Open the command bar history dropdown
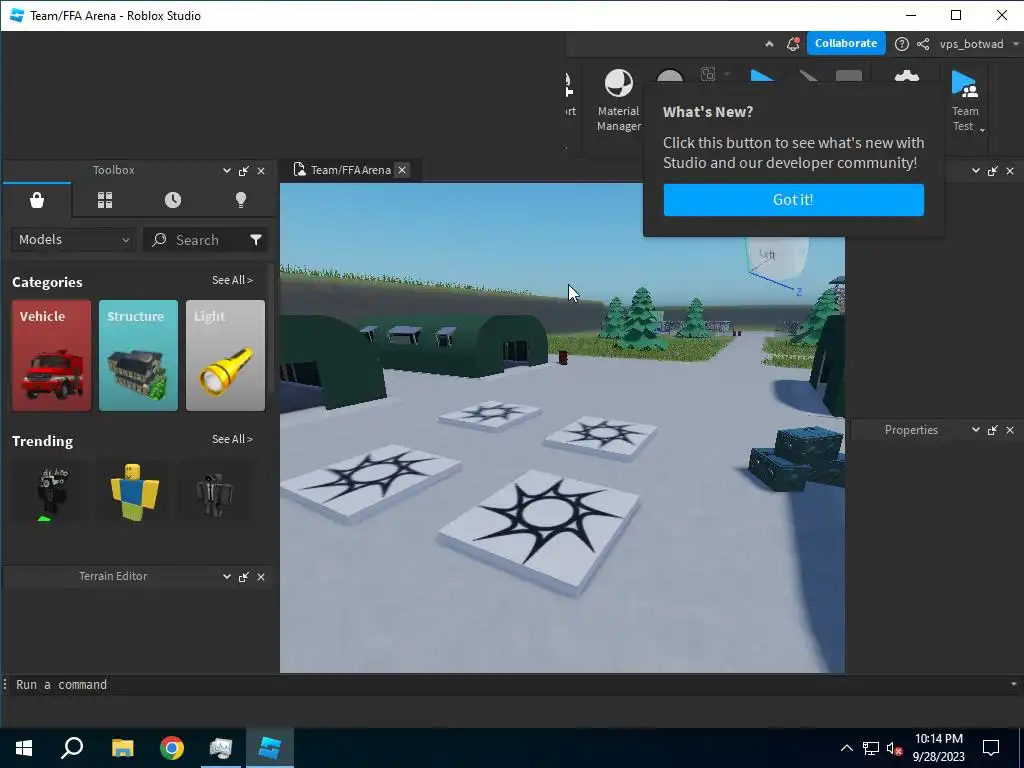Image resolution: width=1024 pixels, height=768 pixels. (x=1014, y=685)
